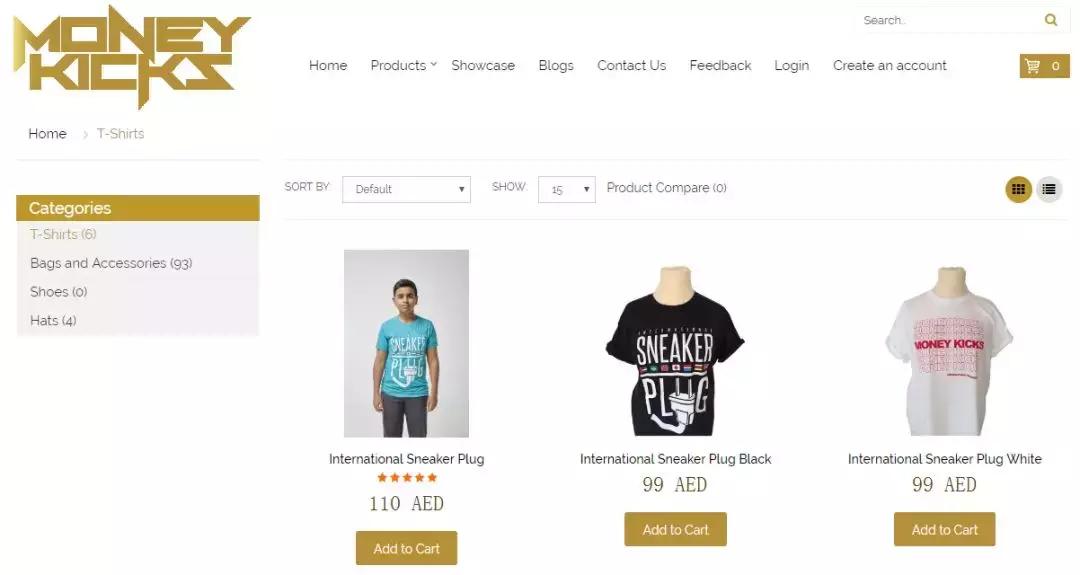Focus the search input field
1080x575 pixels.
tap(945, 20)
